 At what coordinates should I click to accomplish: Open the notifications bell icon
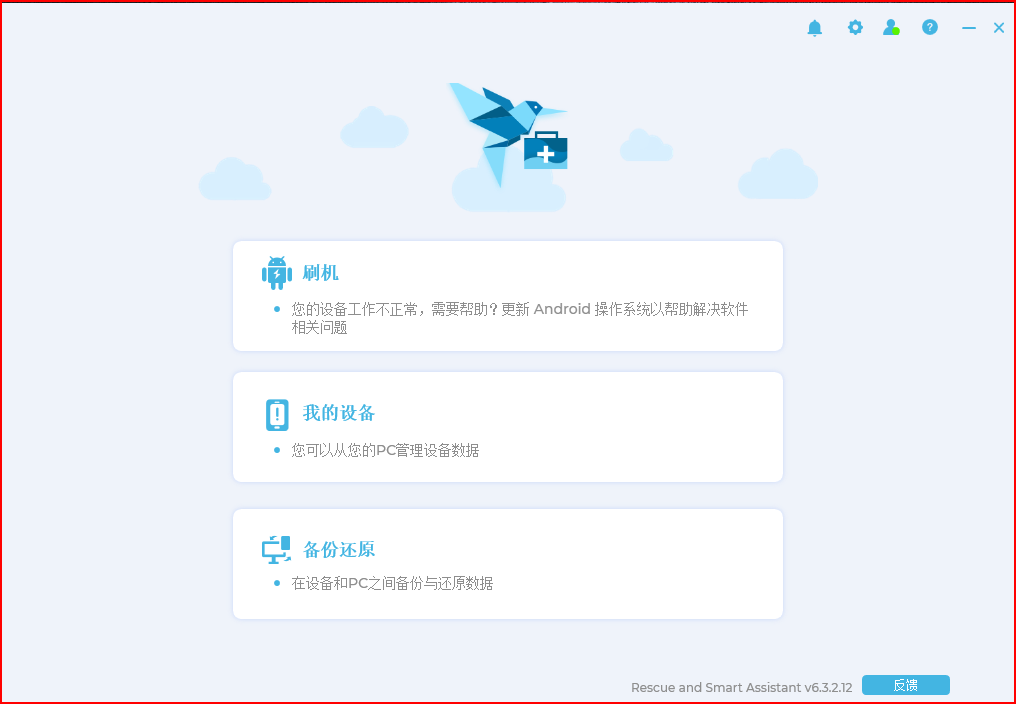point(814,28)
